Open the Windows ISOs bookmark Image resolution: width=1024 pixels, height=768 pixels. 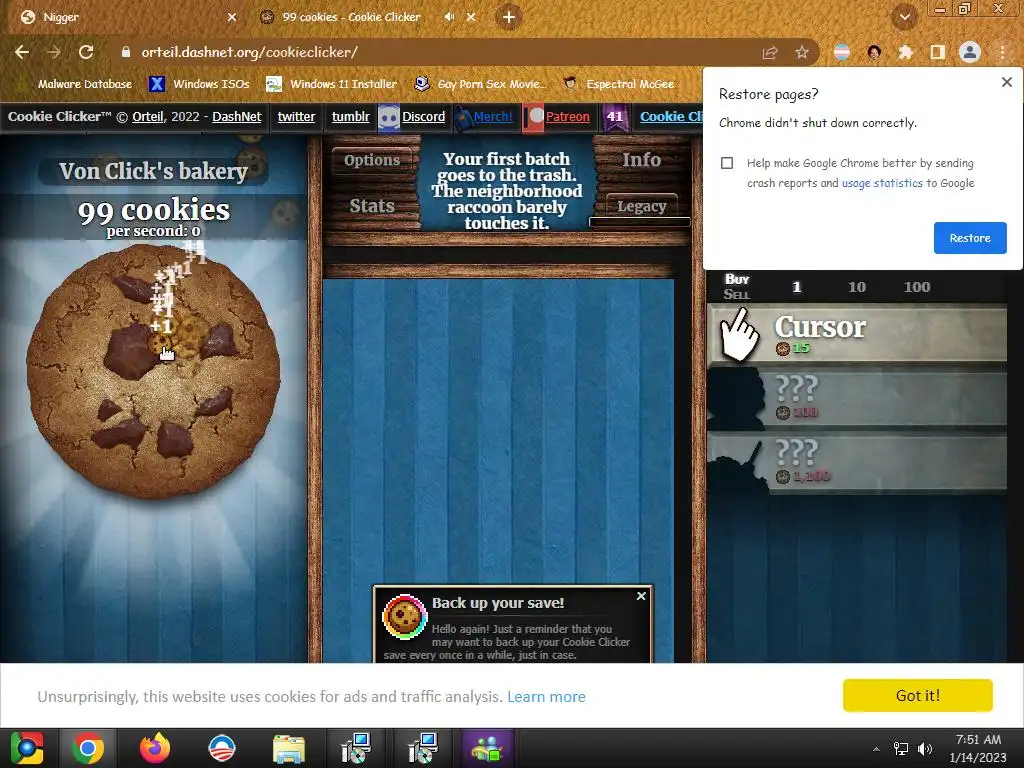pyautogui.click(x=200, y=84)
